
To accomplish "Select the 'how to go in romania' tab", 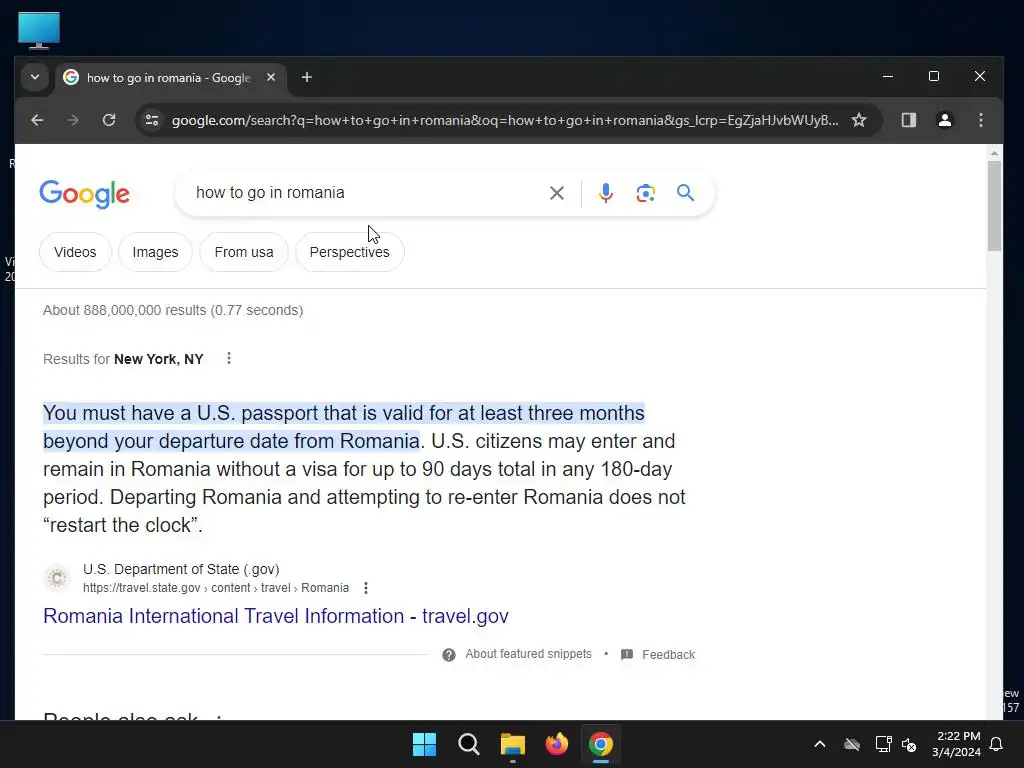I will (168, 78).
